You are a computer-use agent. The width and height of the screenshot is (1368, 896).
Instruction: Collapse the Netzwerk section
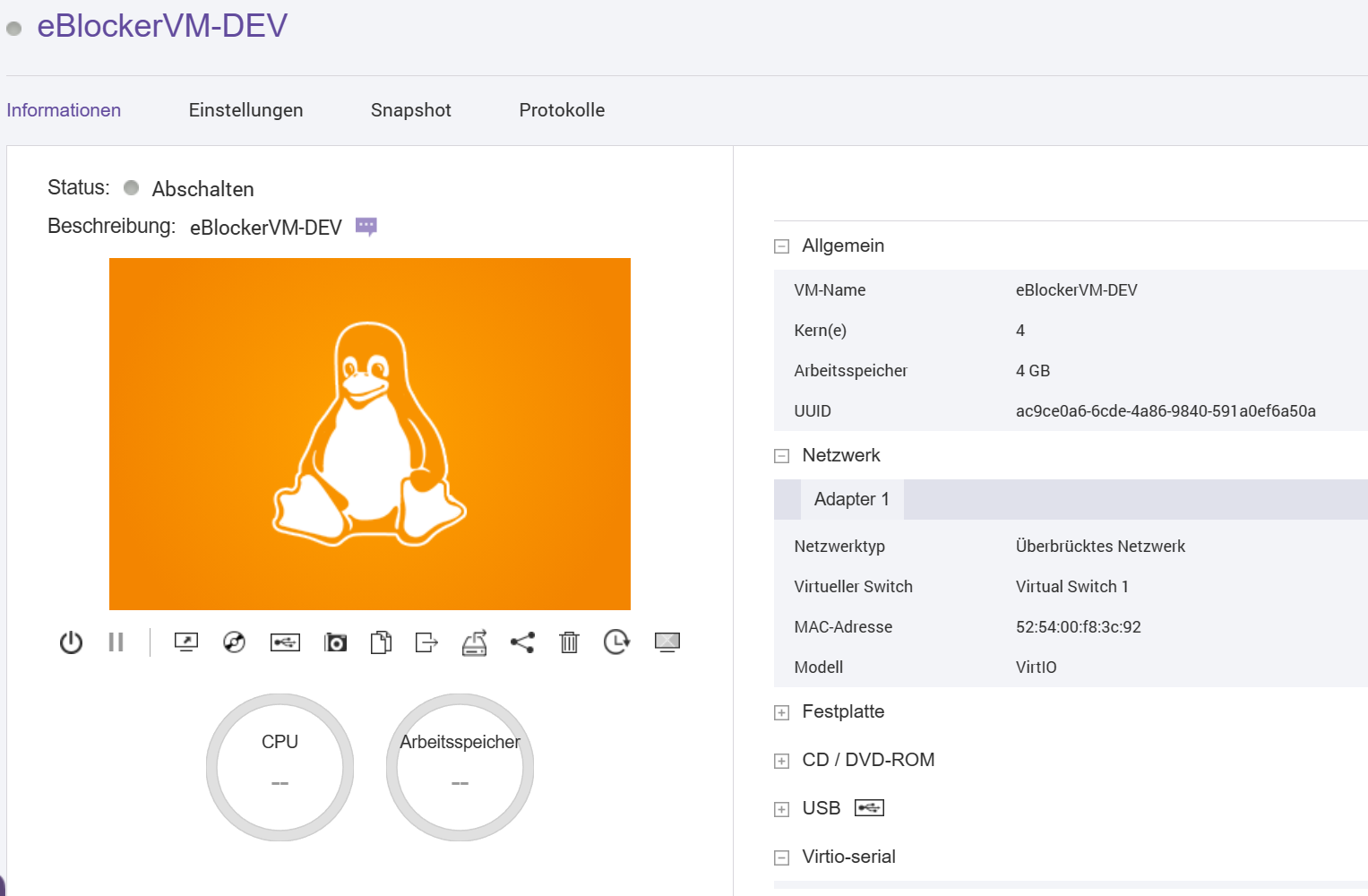tap(782, 456)
